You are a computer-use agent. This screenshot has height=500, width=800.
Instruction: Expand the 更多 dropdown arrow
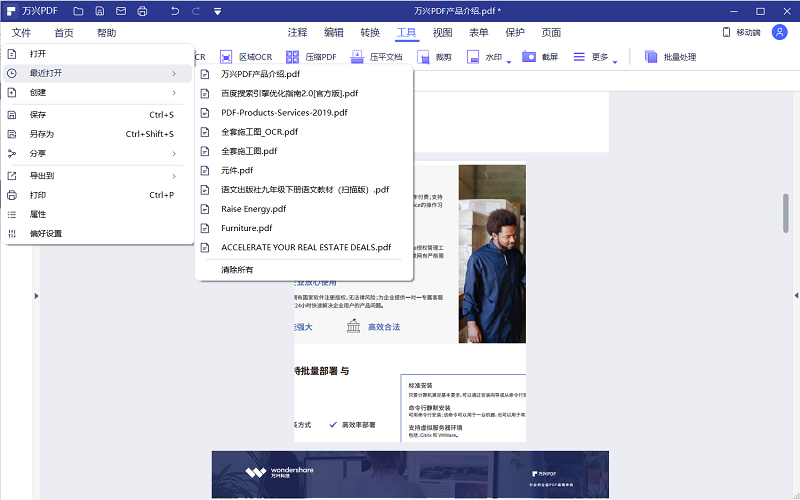(615, 62)
